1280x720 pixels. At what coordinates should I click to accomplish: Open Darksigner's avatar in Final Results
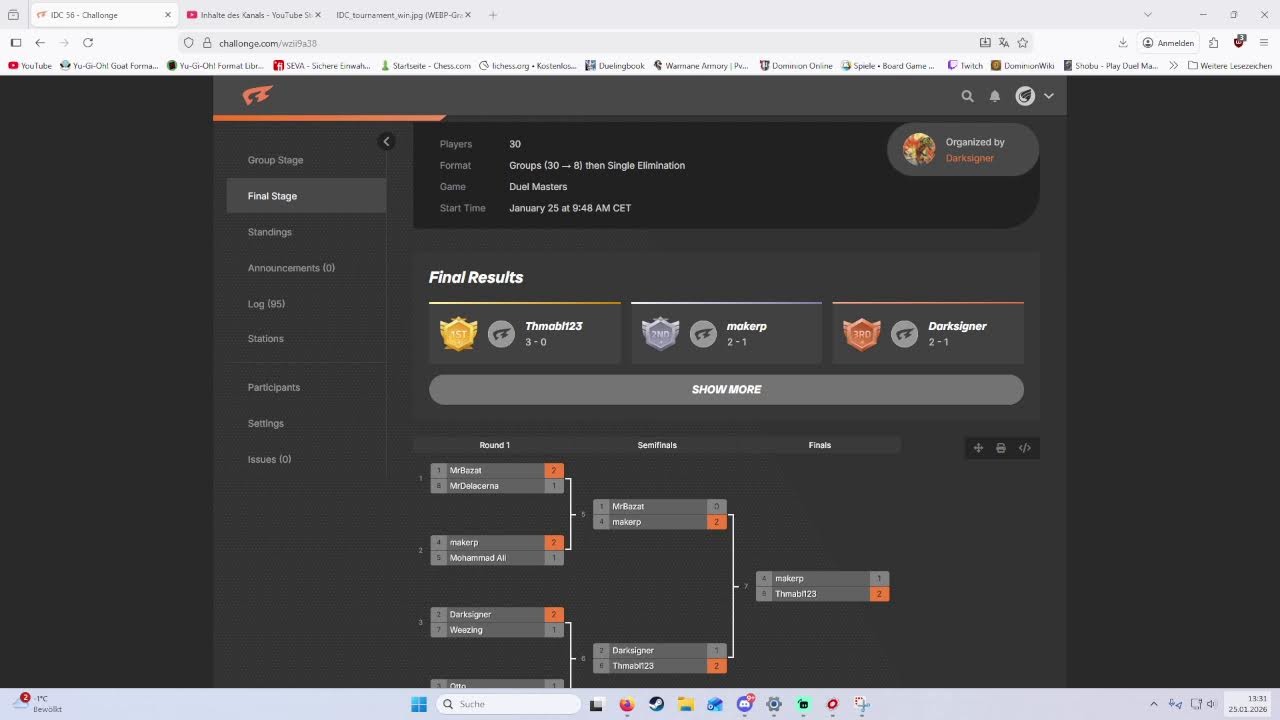click(x=905, y=334)
